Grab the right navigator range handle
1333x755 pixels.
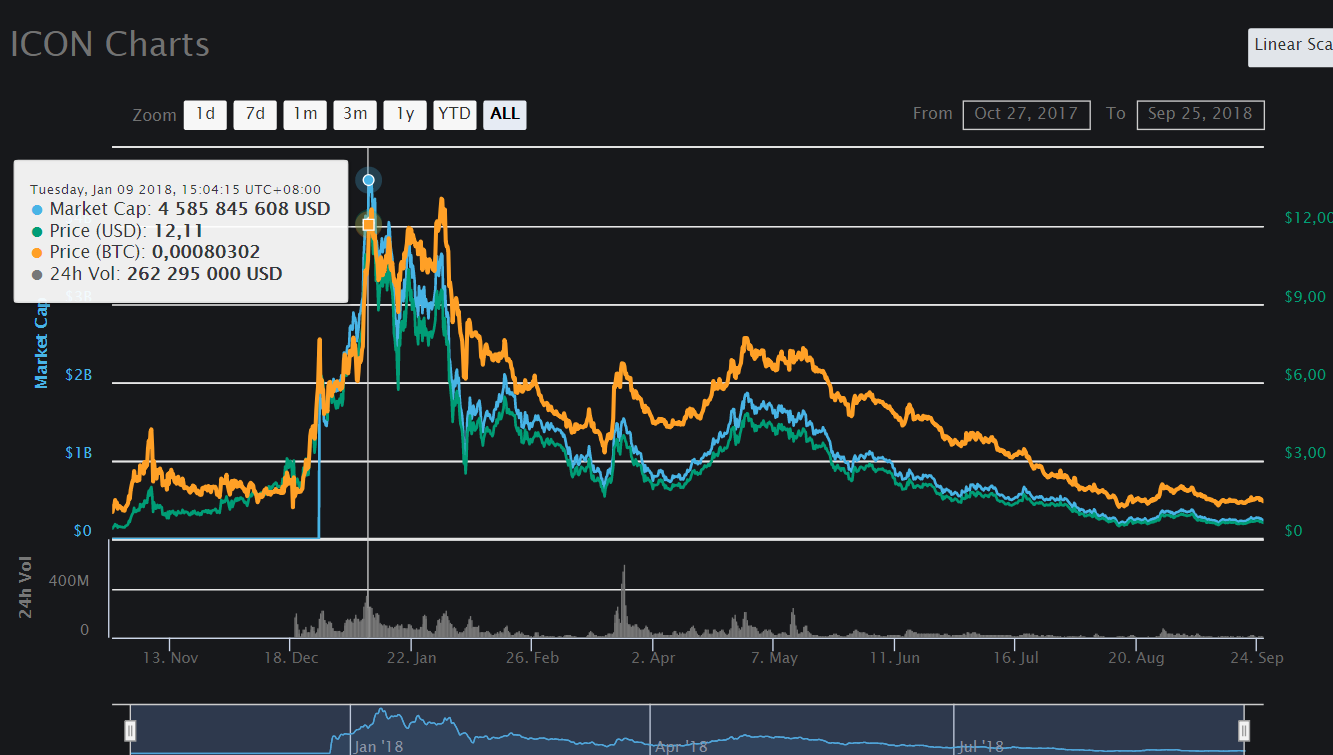pos(1244,730)
